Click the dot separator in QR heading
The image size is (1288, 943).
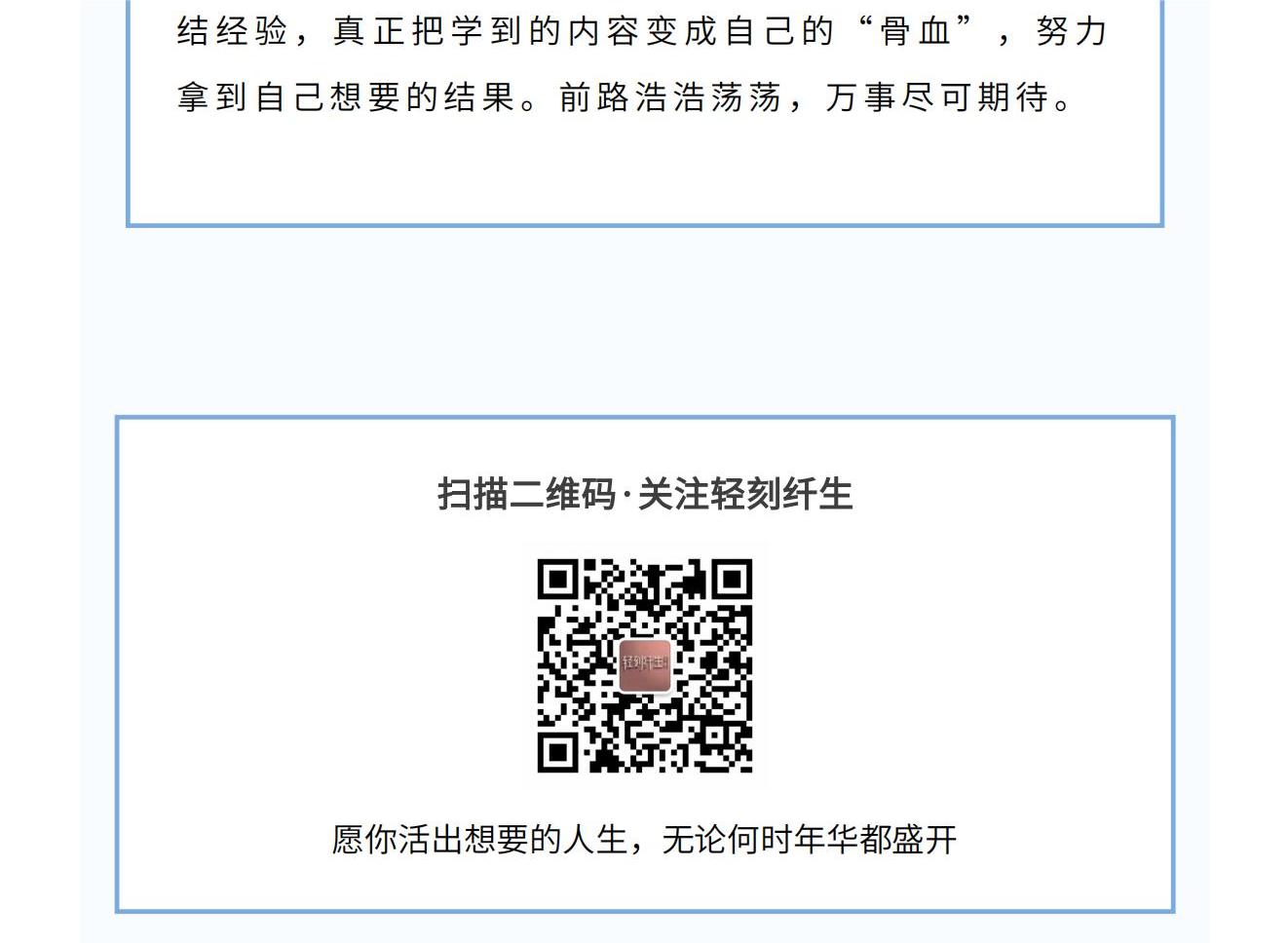(627, 496)
